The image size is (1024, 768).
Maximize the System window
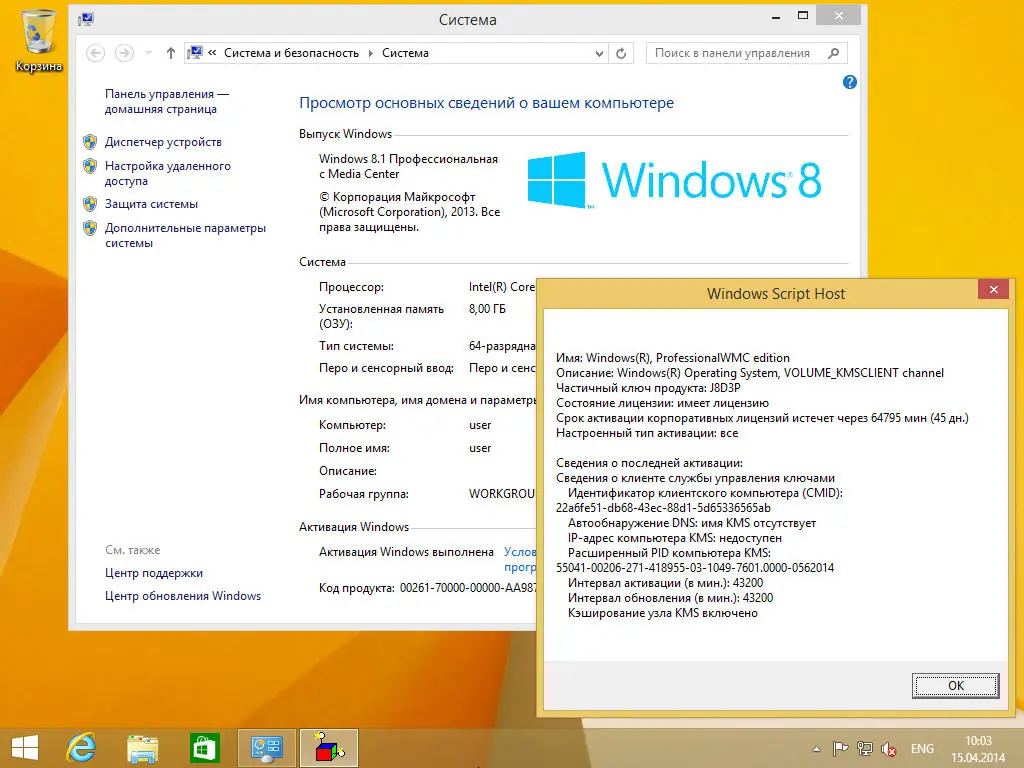click(x=803, y=16)
